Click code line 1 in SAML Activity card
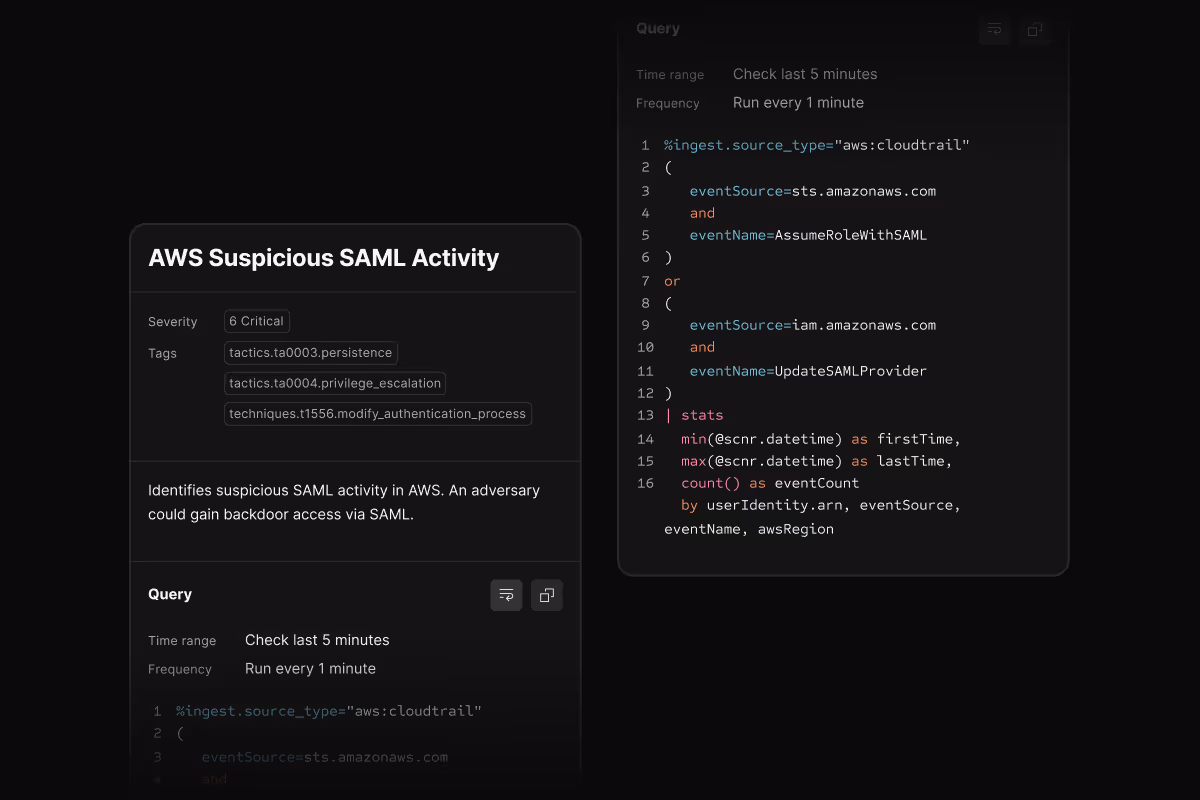Screen dimensions: 1200x800 [329, 711]
